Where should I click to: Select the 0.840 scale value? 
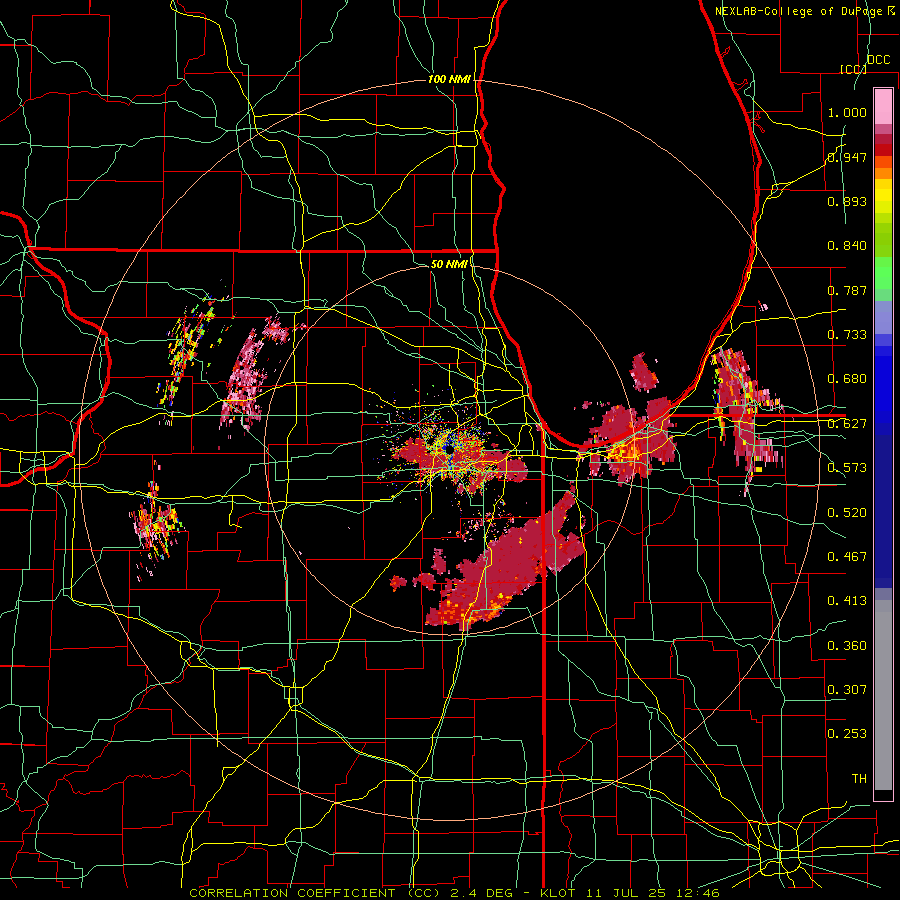[x=847, y=246]
